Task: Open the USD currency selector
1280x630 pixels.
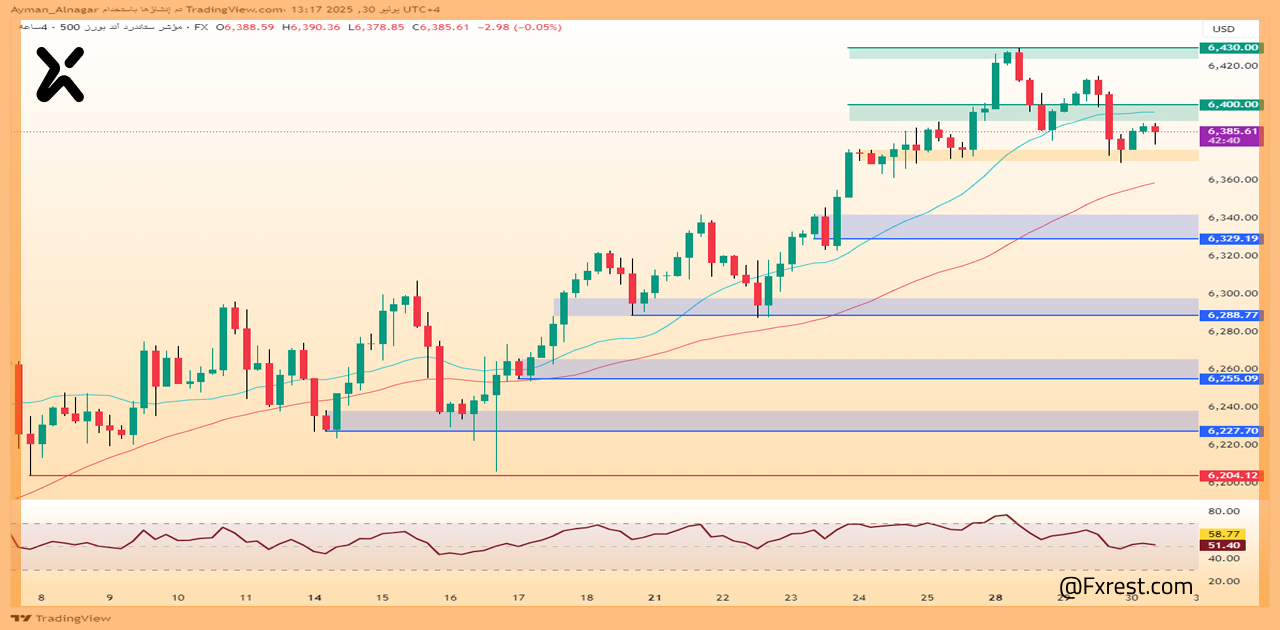Action: pos(1224,29)
